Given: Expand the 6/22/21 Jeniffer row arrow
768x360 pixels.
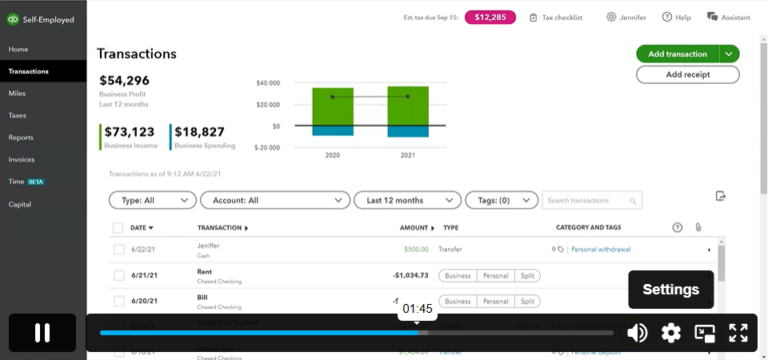Looking at the screenshot, I should point(709,250).
